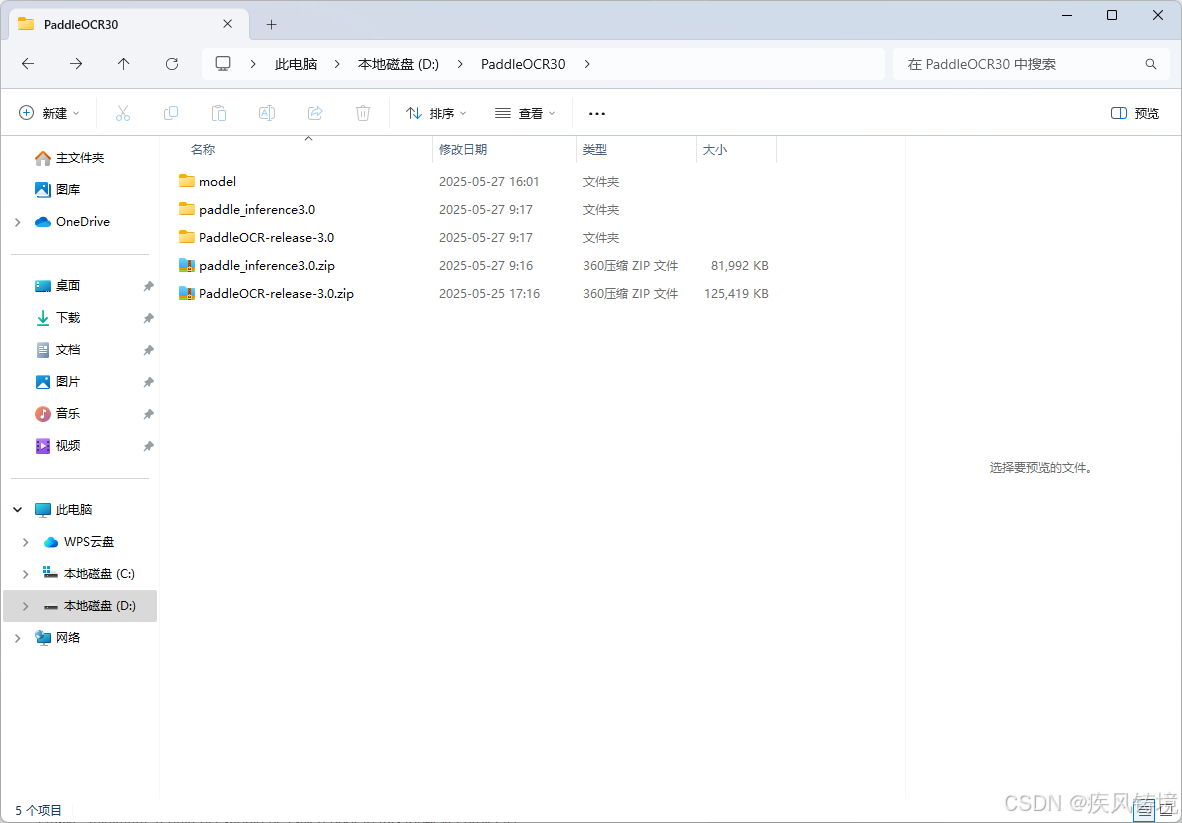1182x823 pixels.
Task: Click the search magnifier icon
Action: [1151, 64]
